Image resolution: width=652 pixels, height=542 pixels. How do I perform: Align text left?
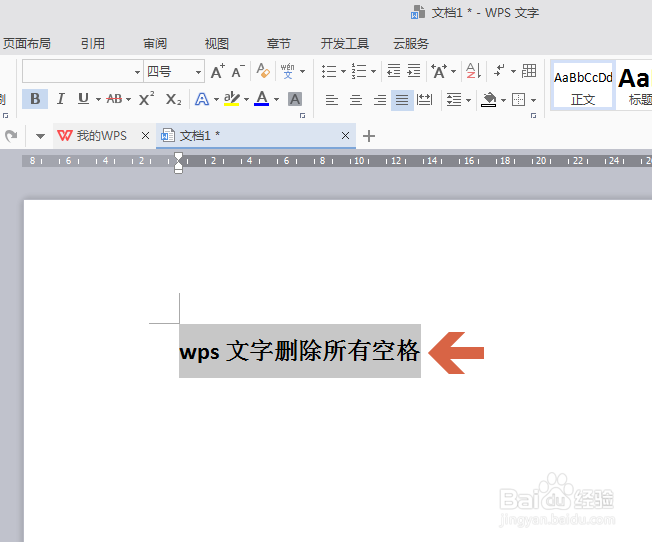pyautogui.click(x=332, y=100)
